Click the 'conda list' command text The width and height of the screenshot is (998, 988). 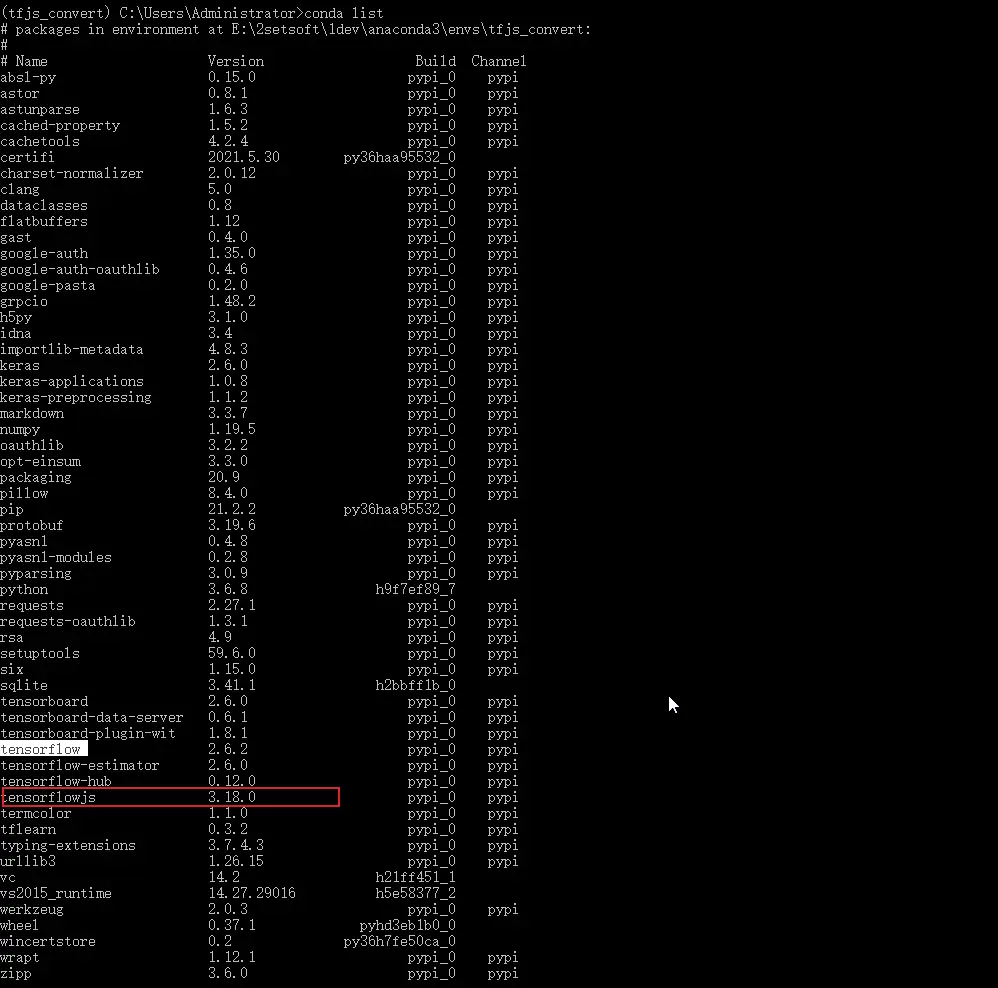click(x=344, y=13)
